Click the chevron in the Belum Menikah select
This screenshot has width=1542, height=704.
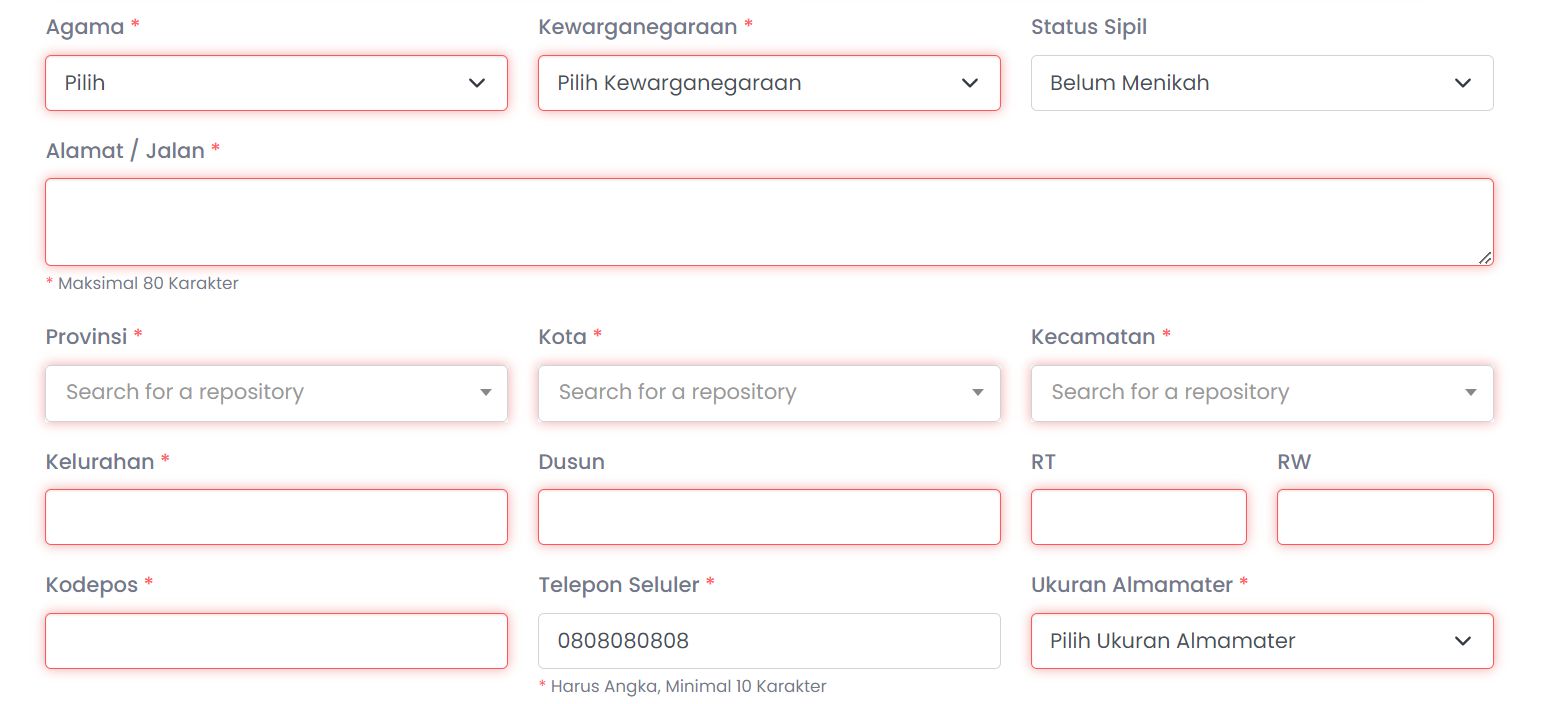[x=1463, y=83]
